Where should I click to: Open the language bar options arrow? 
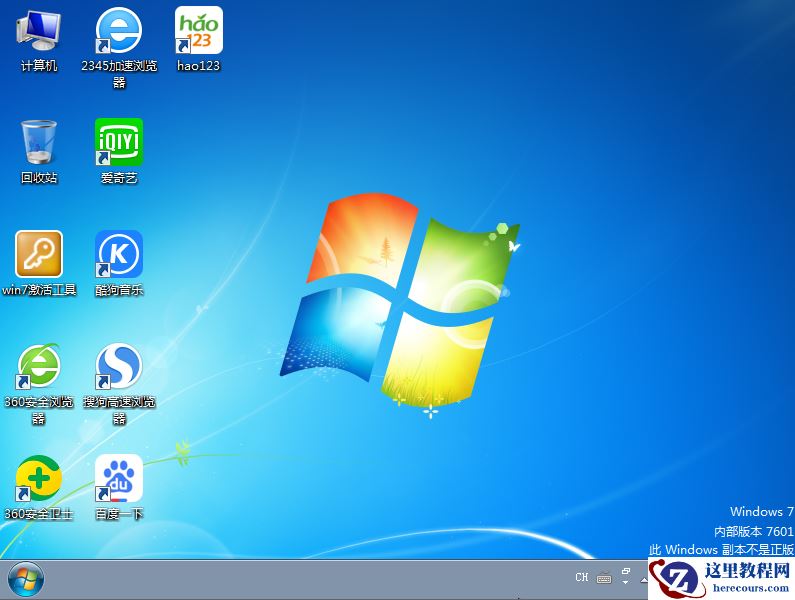626,582
